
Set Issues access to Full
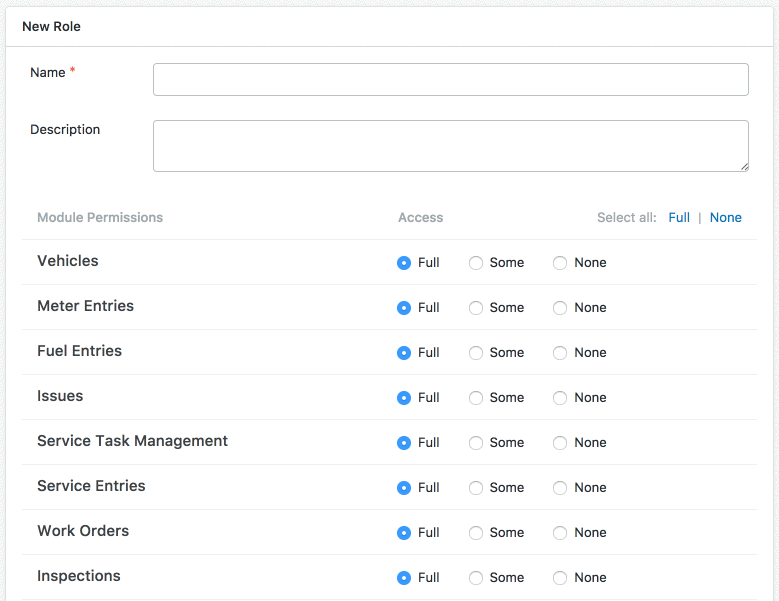click(404, 398)
